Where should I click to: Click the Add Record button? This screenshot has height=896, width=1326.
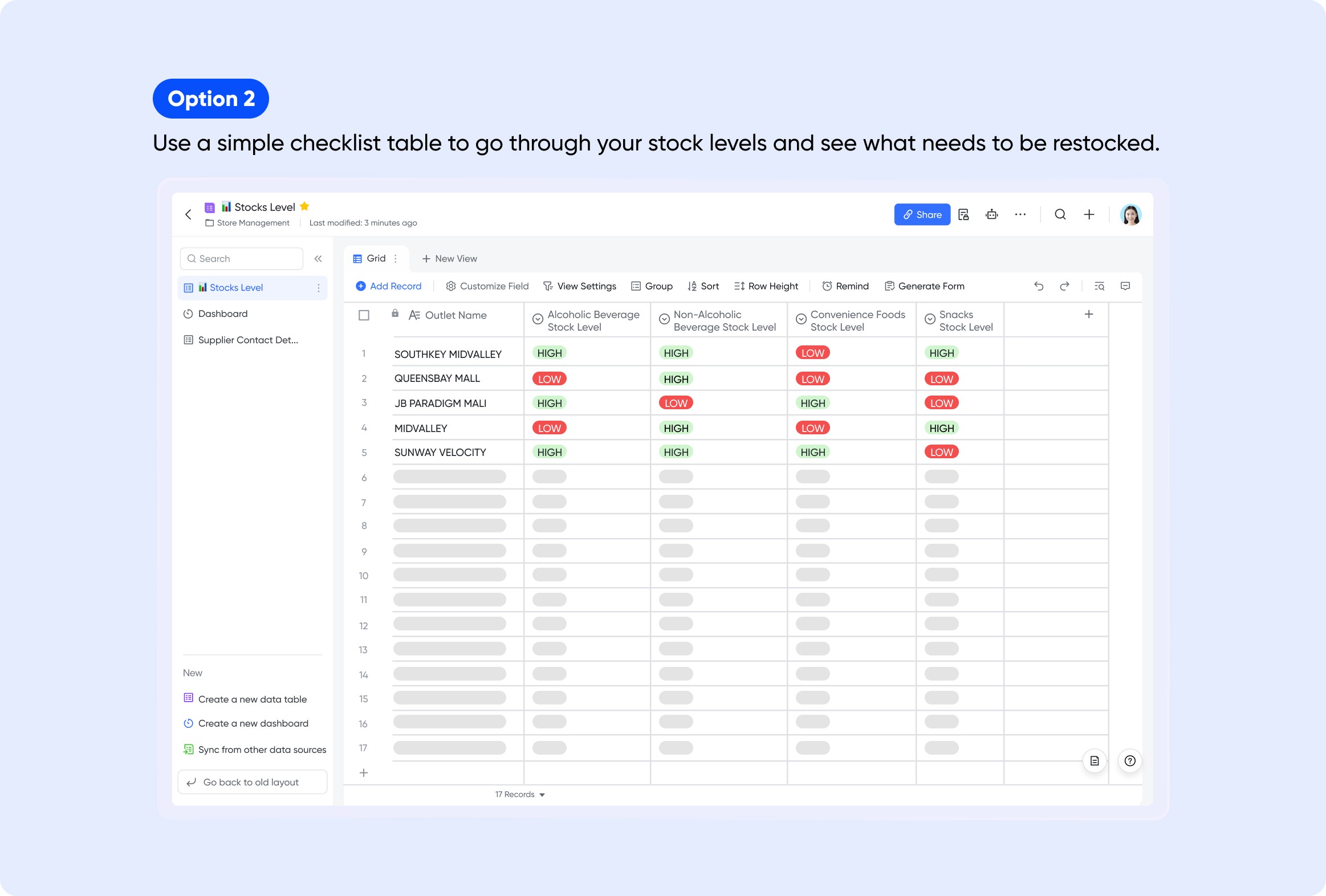point(388,286)
